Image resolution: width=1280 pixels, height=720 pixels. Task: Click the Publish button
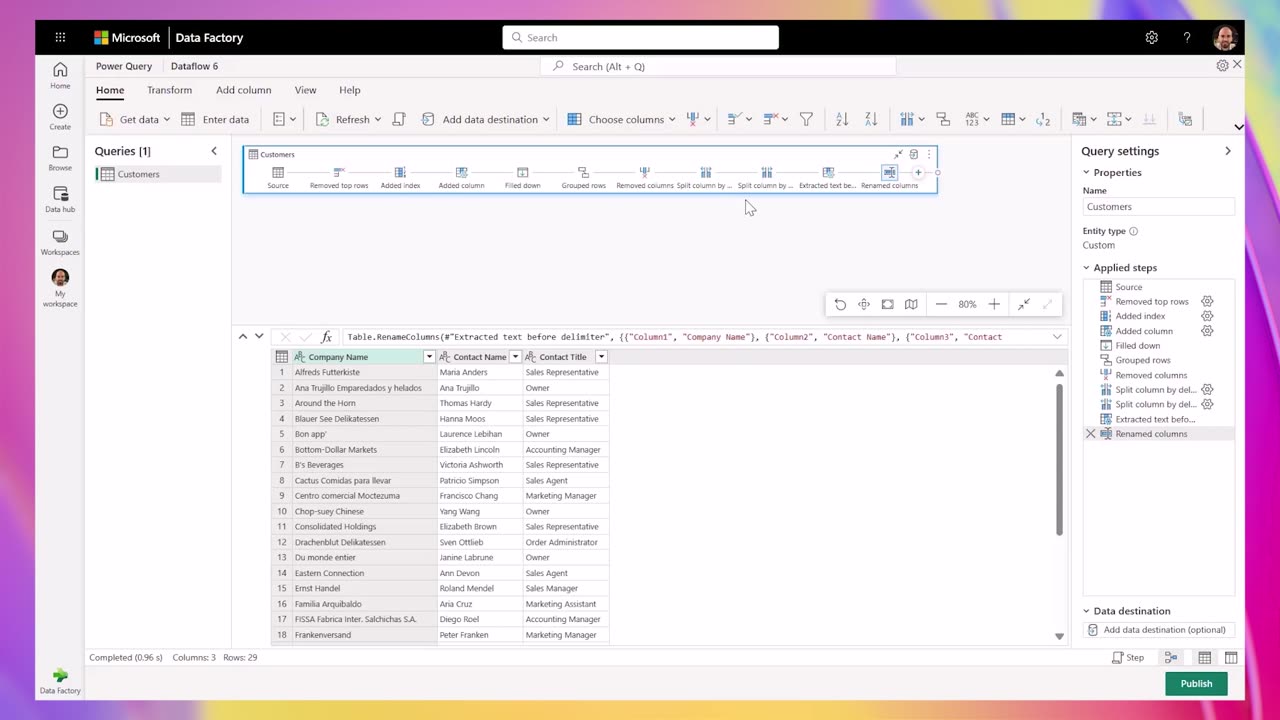tap(1196, 684)
